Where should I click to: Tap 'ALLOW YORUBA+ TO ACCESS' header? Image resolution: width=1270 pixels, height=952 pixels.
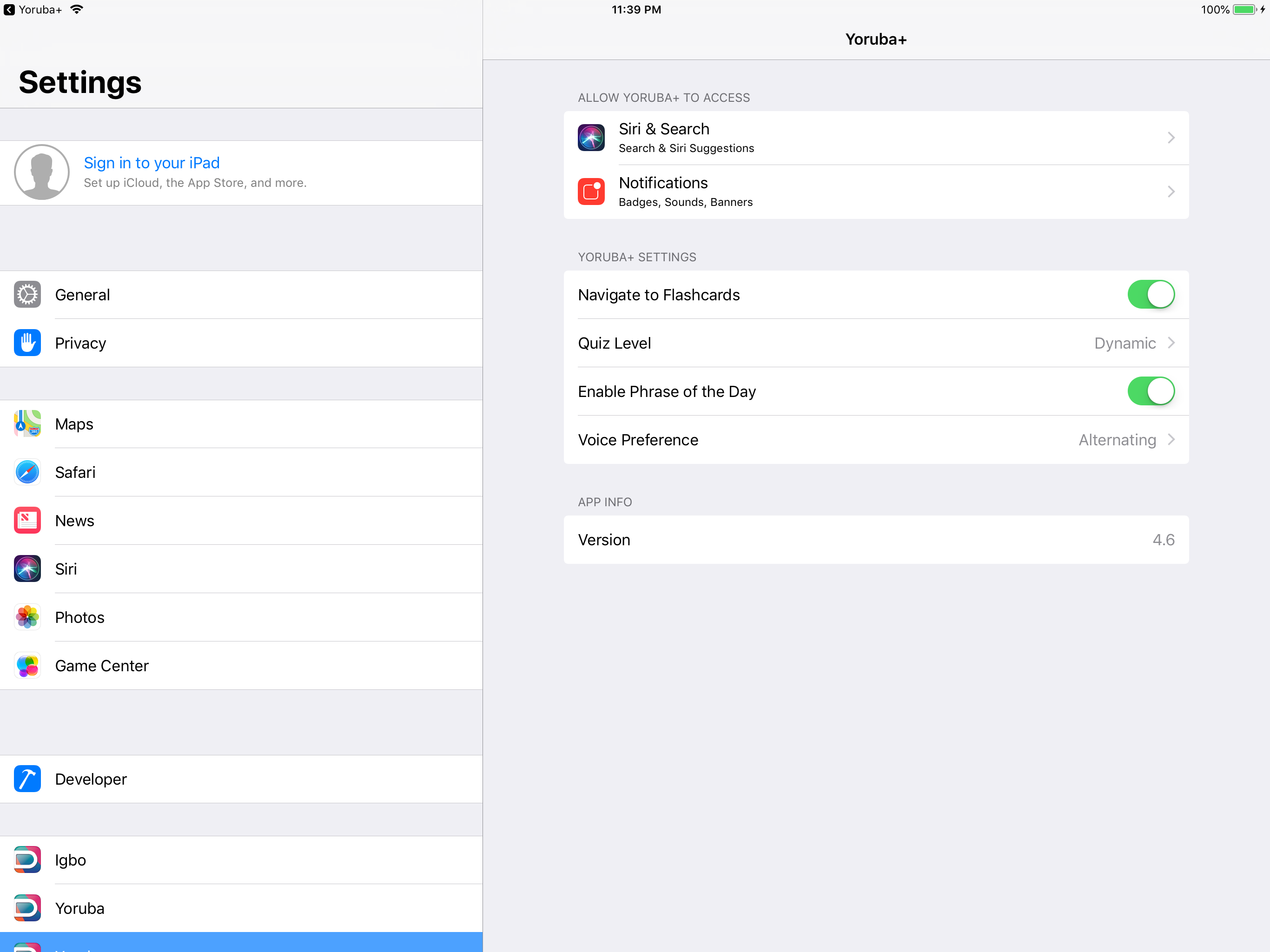[x=664, y=98]
